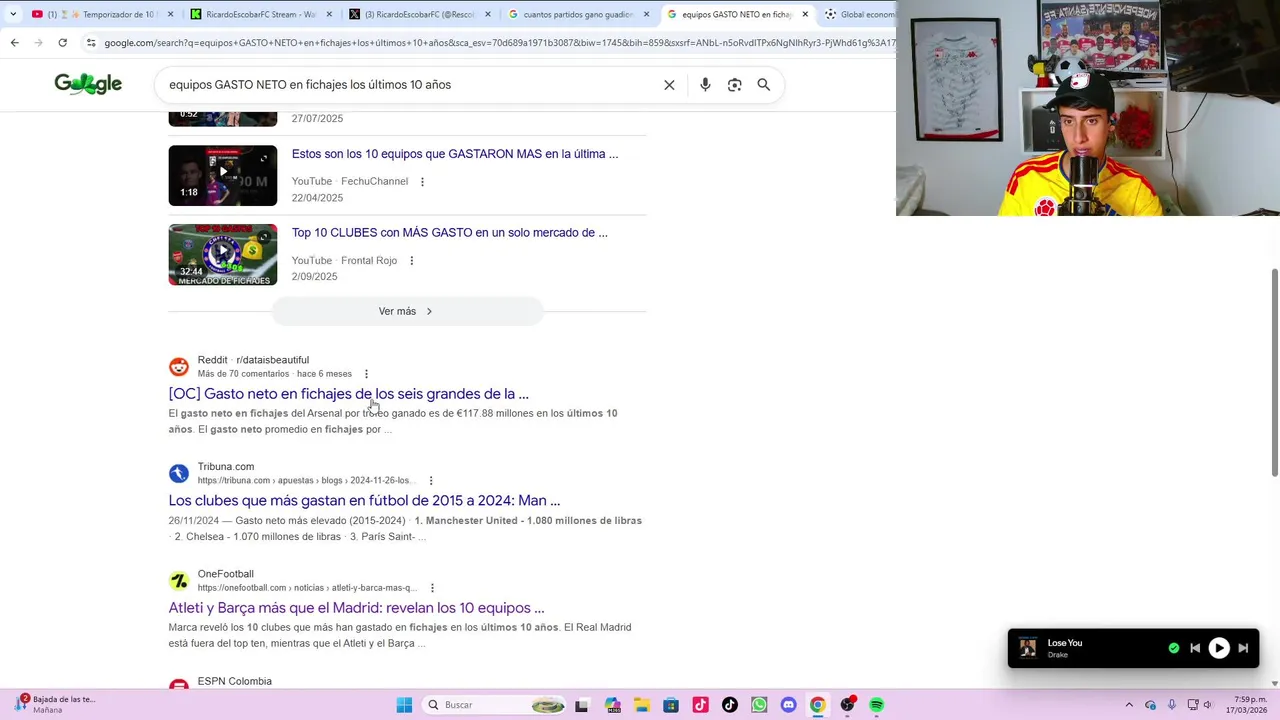Screen dimensions: 1280x720
Task: Click the magnifier search submit icon
Action: pyautogui.click(x=764, y=85)
